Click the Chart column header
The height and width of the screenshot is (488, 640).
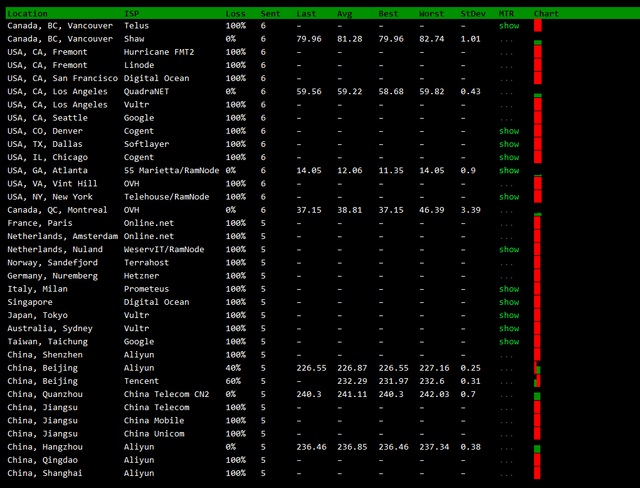(546, 13)
